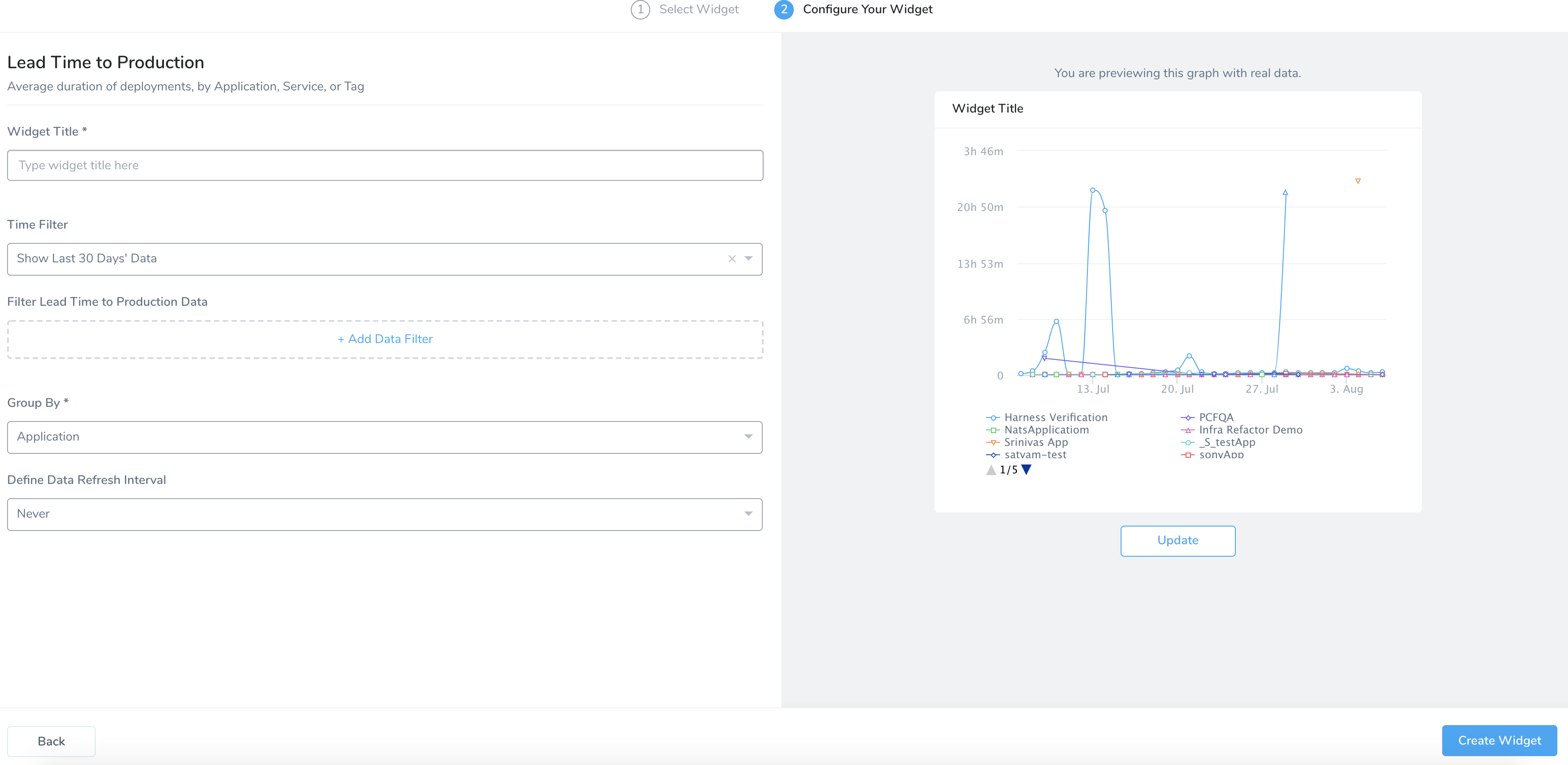1568x765 pixels.
Task: Toggle the PCFQA legend series
Action: pyautogui.click(x=1207, y=417)
